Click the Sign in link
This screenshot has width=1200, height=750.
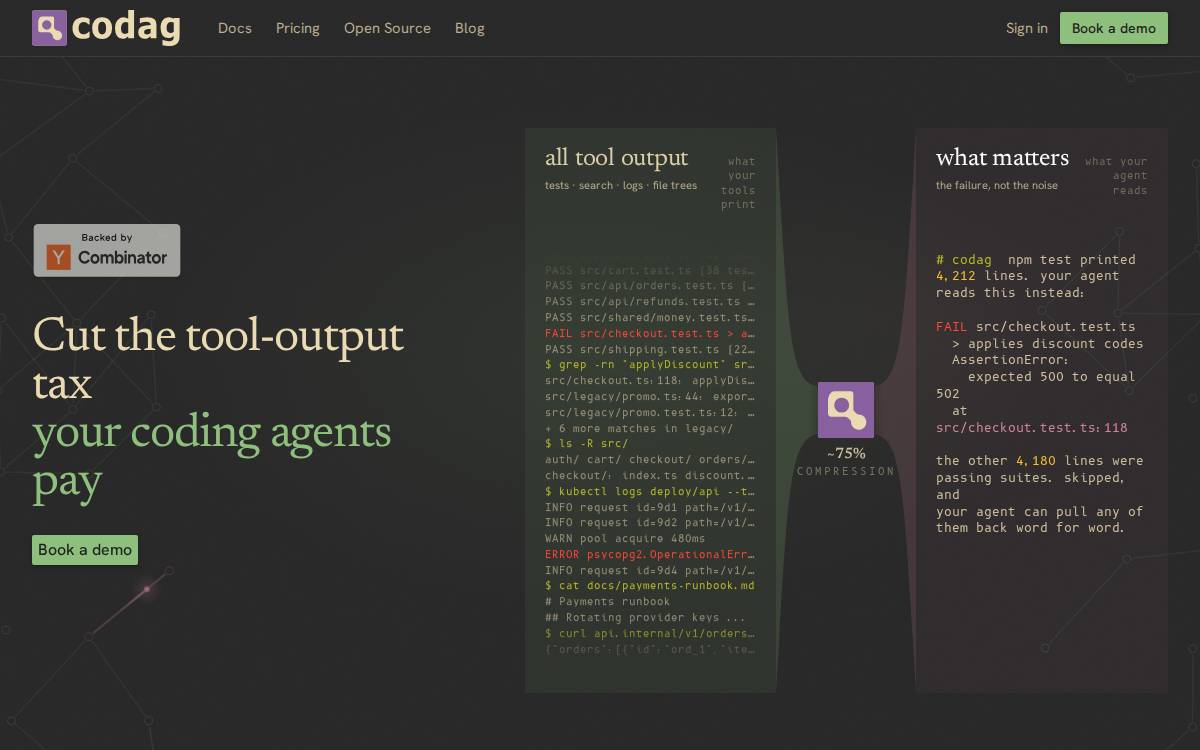pyautogui.click(x=1027, y=28)
